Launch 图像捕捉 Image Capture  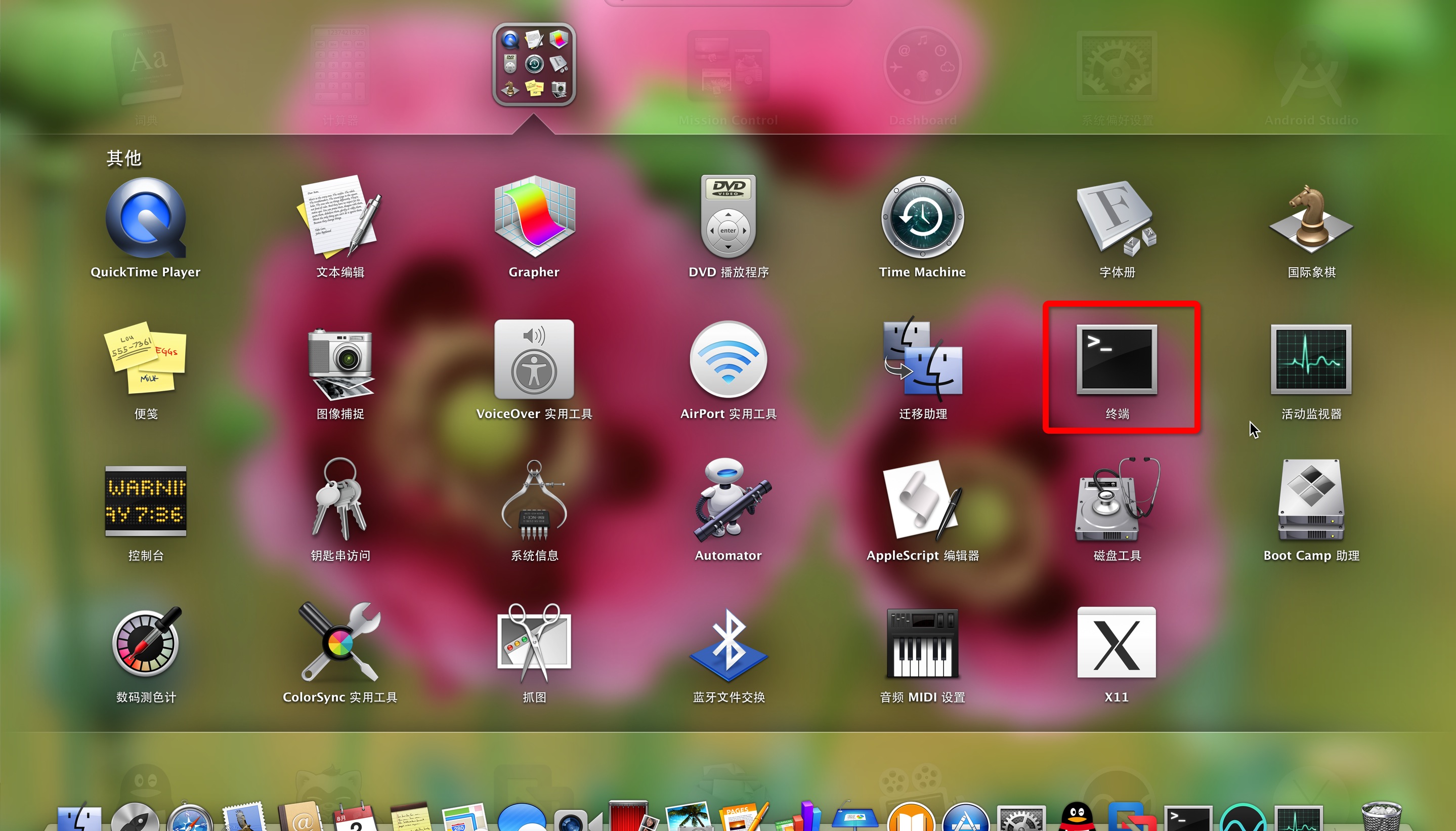(340, 363)
